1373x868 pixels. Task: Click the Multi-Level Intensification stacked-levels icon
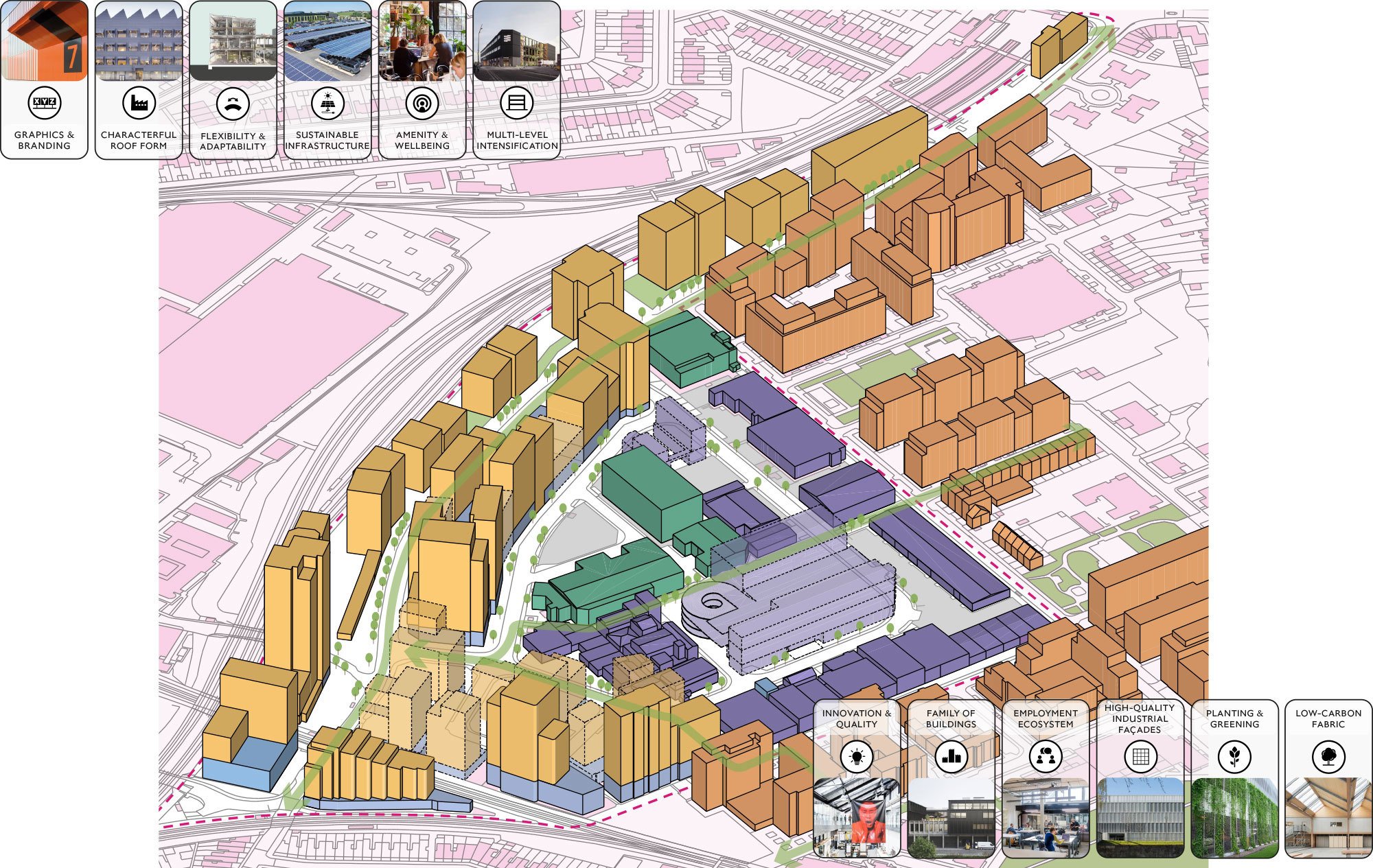(518, 104)
